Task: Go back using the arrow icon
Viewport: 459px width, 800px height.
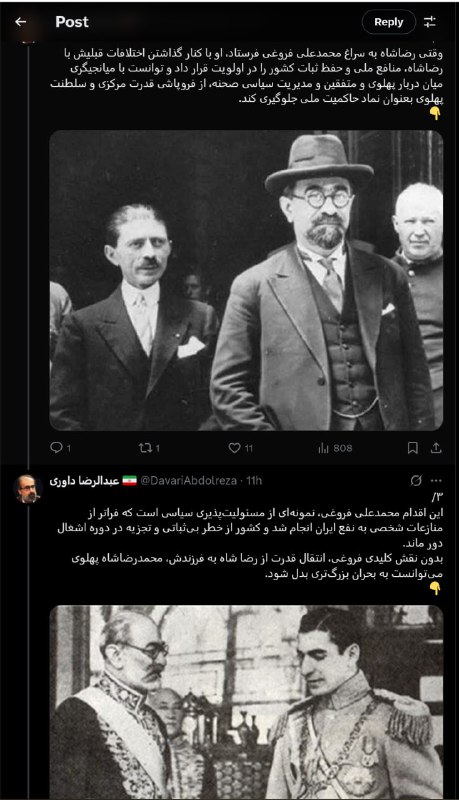Action: point(20,22)
